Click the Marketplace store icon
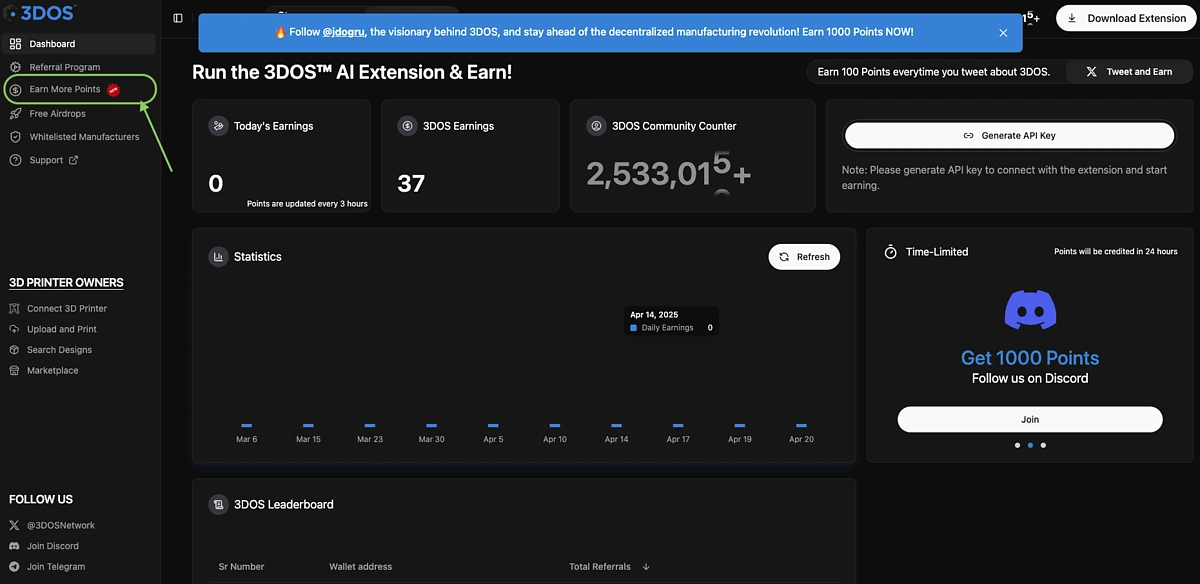1200x584 pixels. click(x=15, y=371)
